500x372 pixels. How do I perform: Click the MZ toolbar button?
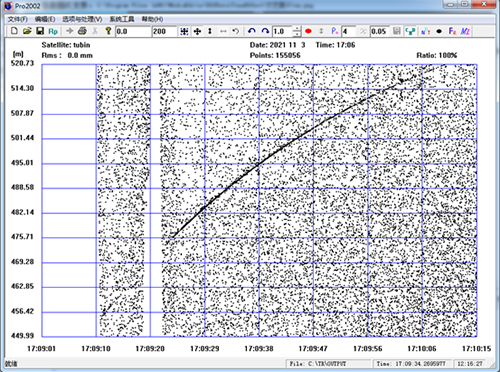tap(465, 31)
